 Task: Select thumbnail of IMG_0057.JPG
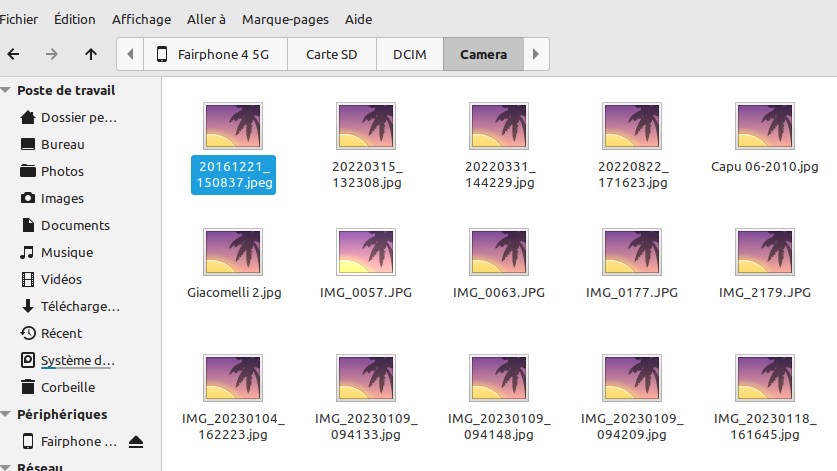366,252
